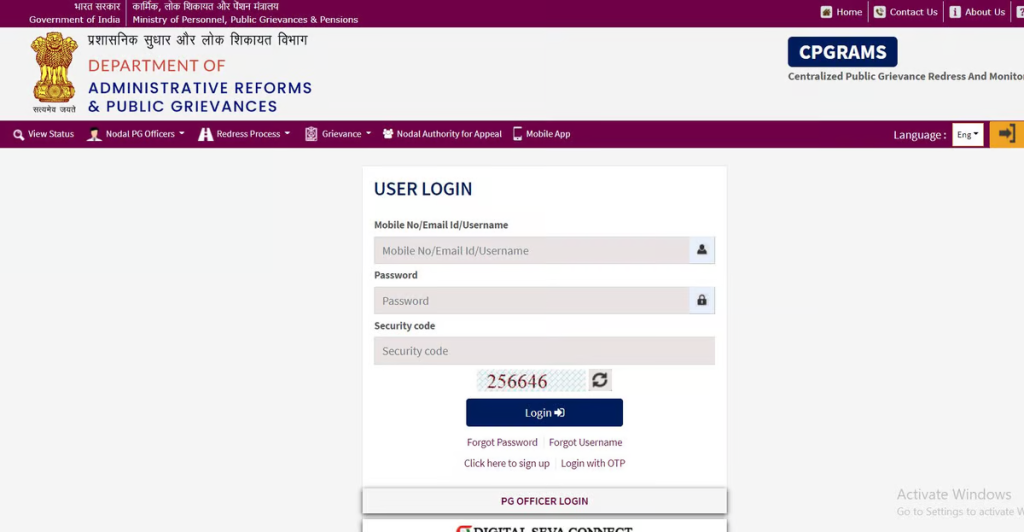Click the Government of India text
1024x532 pixels.
[x=74, y=20]
